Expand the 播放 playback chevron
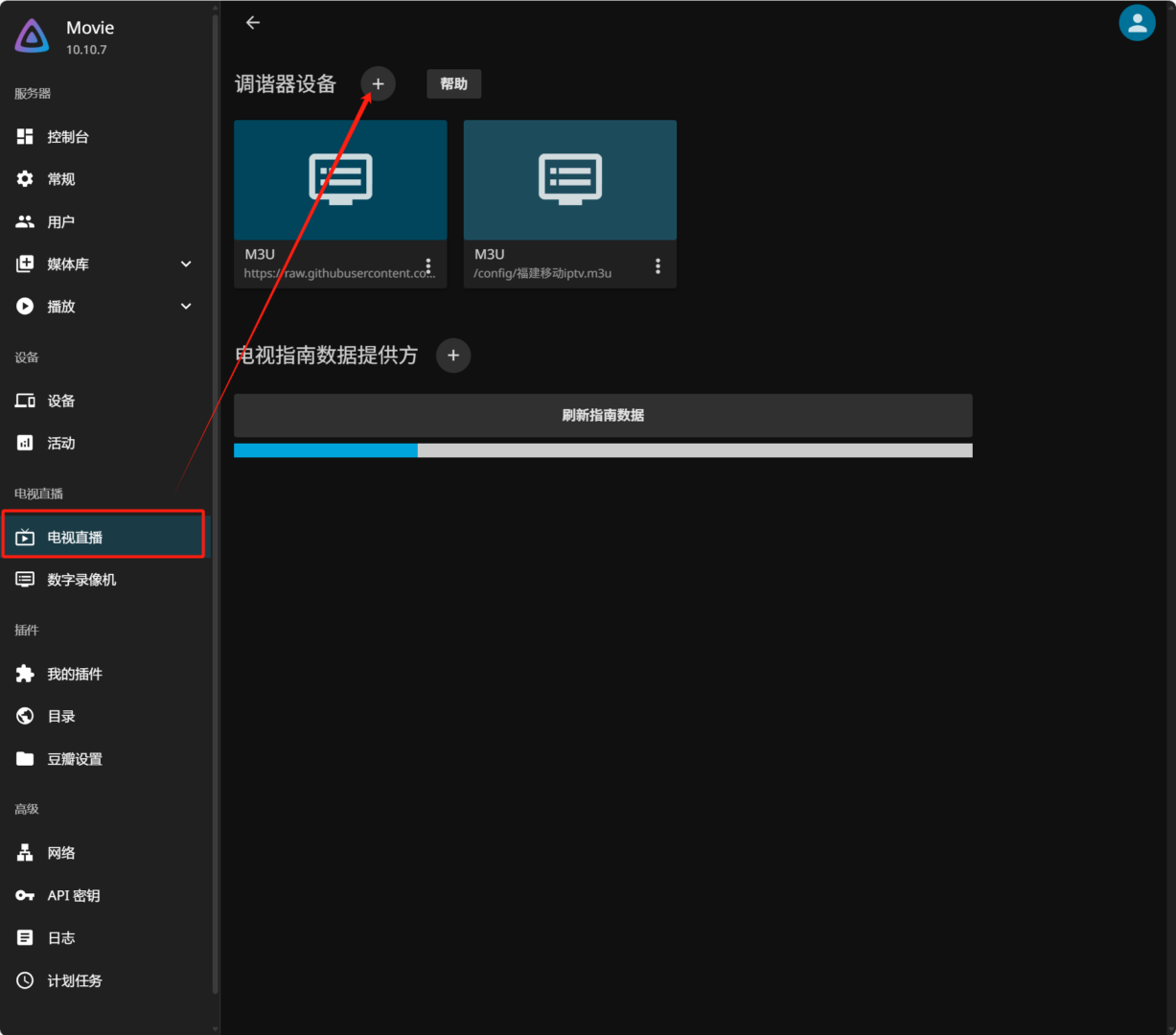The image size is (1176, 1035). 186,307
